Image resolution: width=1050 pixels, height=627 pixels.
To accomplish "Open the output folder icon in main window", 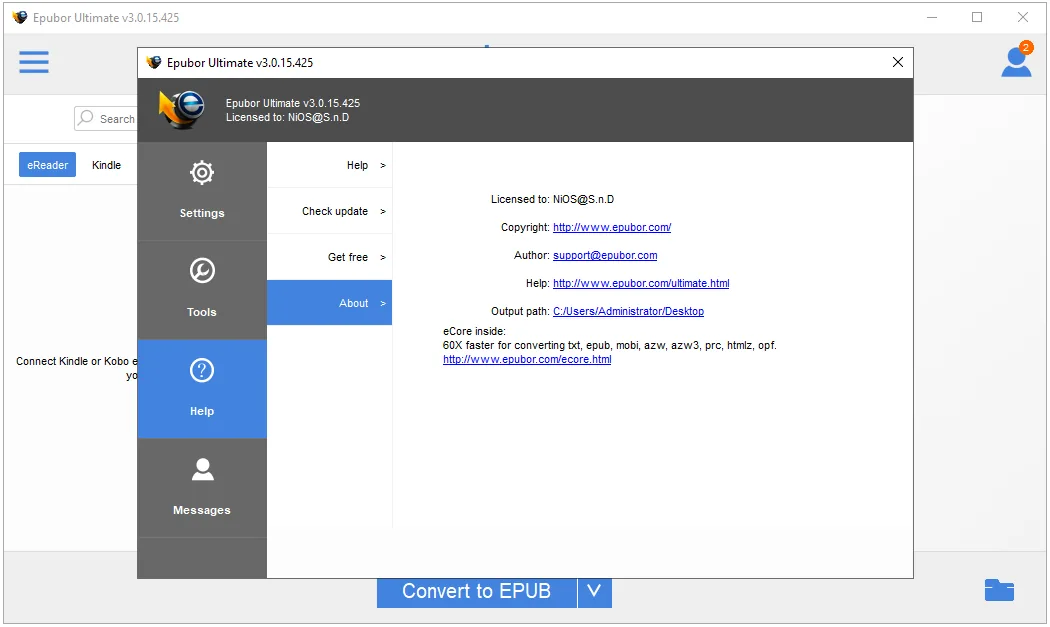I will [x=999, y=590].
